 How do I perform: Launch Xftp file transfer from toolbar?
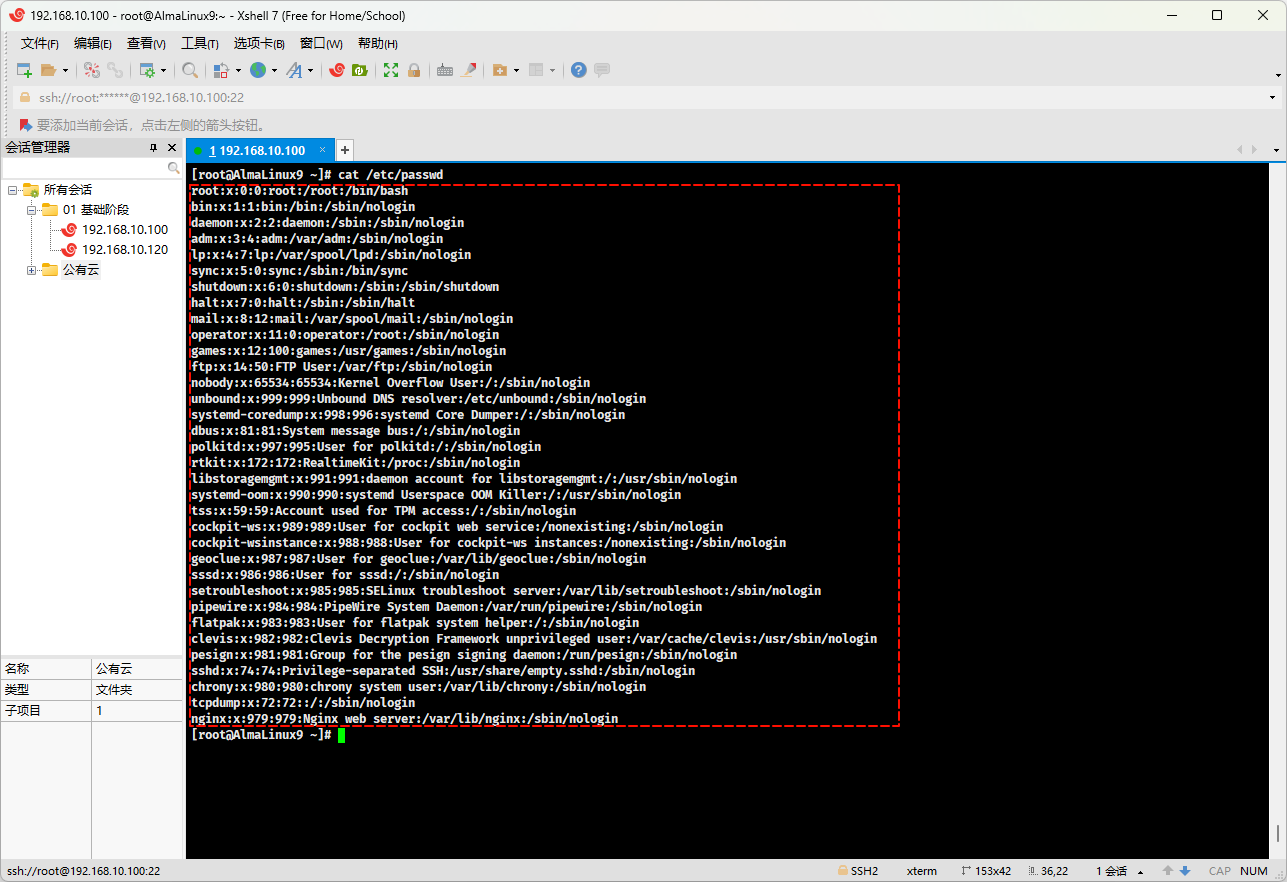coord(360,70)
